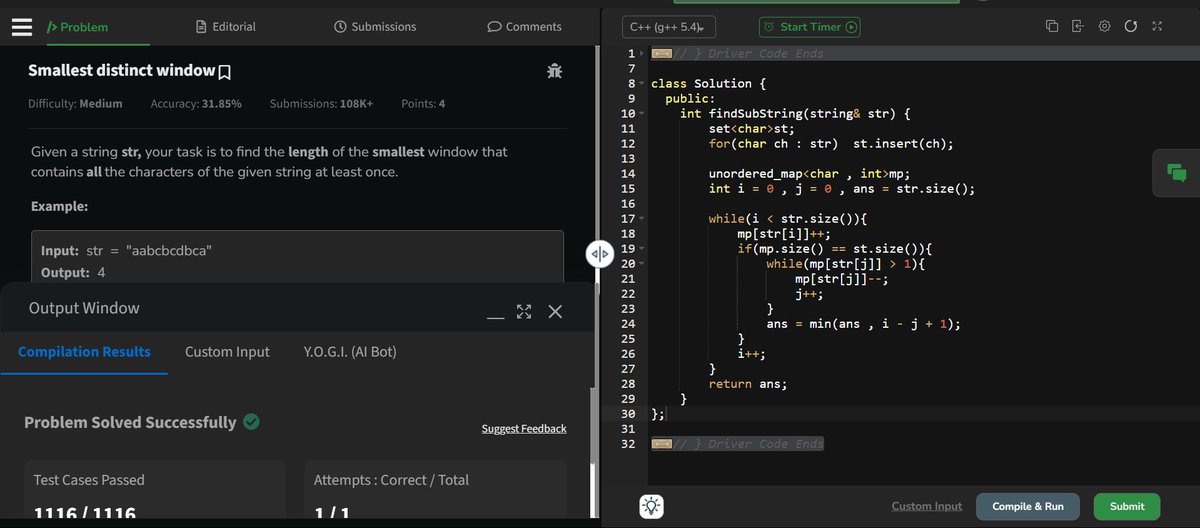
Task: Collapse the inner while fold at line 20
Action: coord(641,264)
